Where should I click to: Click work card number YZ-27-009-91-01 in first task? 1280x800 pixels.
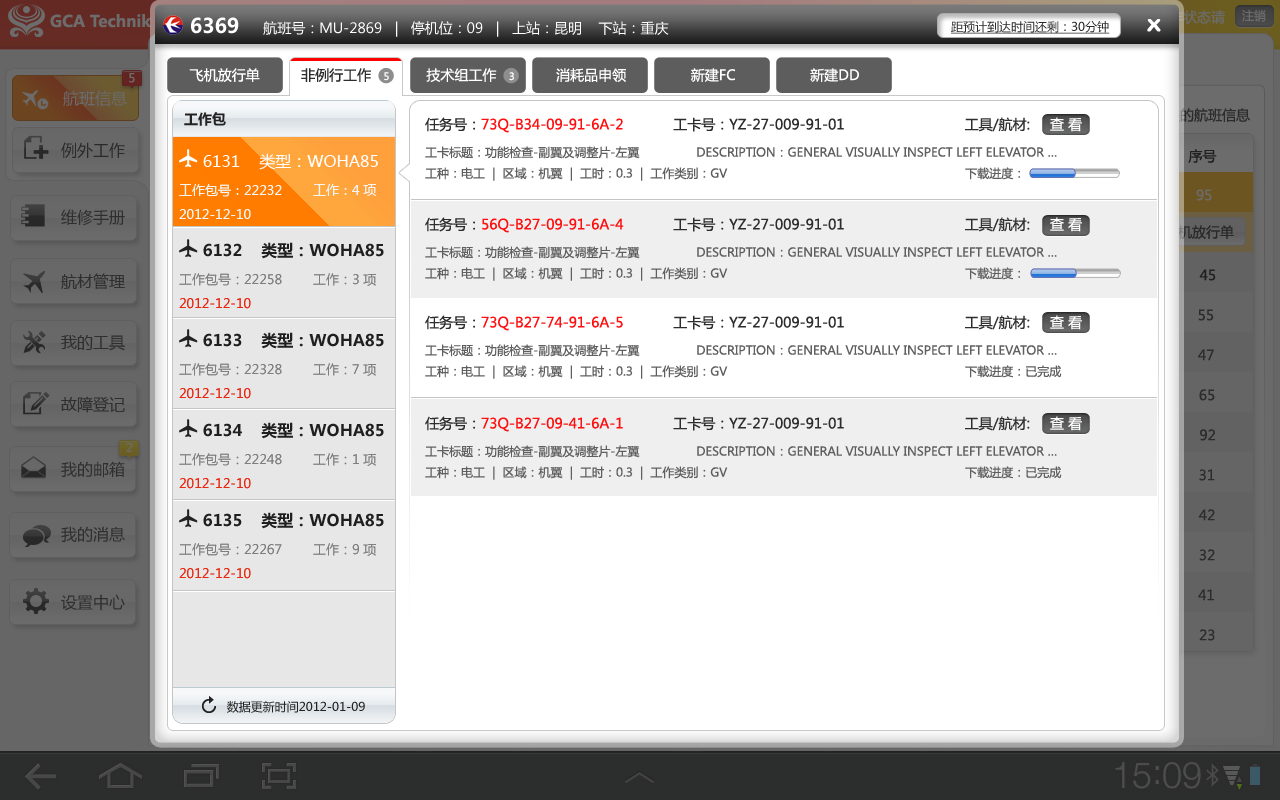(x=786, y=125)
